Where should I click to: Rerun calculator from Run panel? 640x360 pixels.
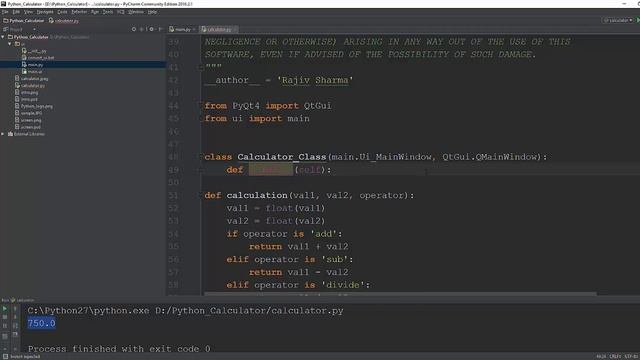pyautogui.click(x=5, y=309)
